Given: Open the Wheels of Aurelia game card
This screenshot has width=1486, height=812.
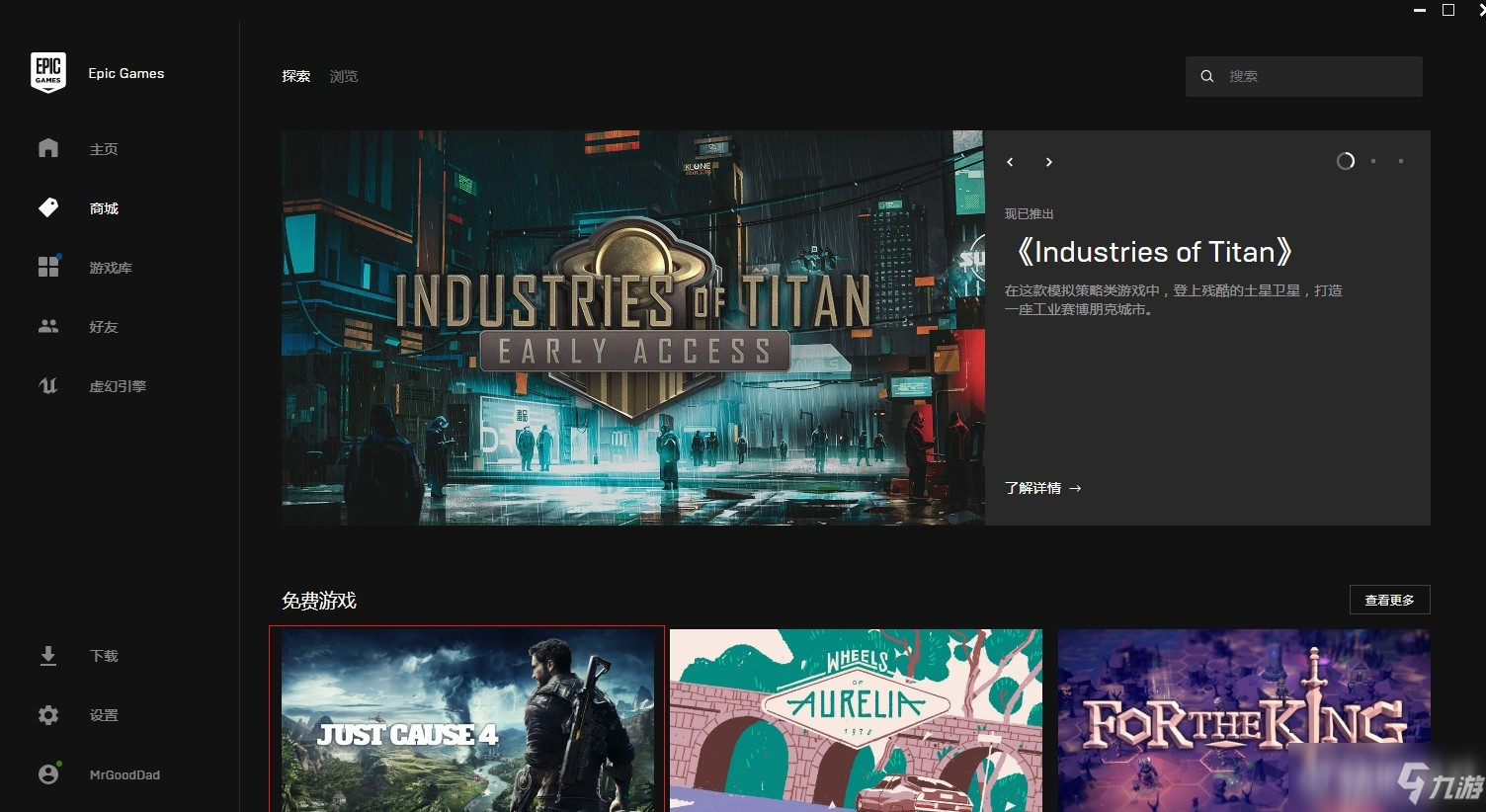Looking at the screenshot, I should pyautogui.click(x=856, y=720).
